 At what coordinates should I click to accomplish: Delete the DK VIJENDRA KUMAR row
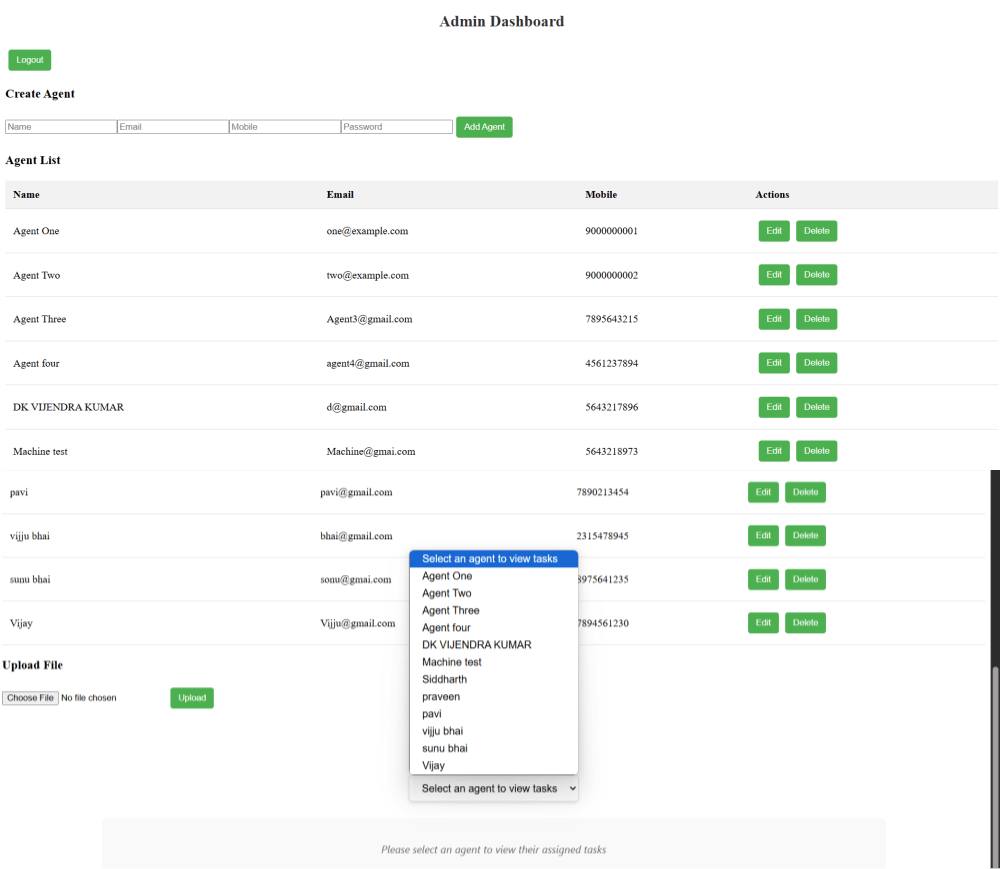coord(816,407)
